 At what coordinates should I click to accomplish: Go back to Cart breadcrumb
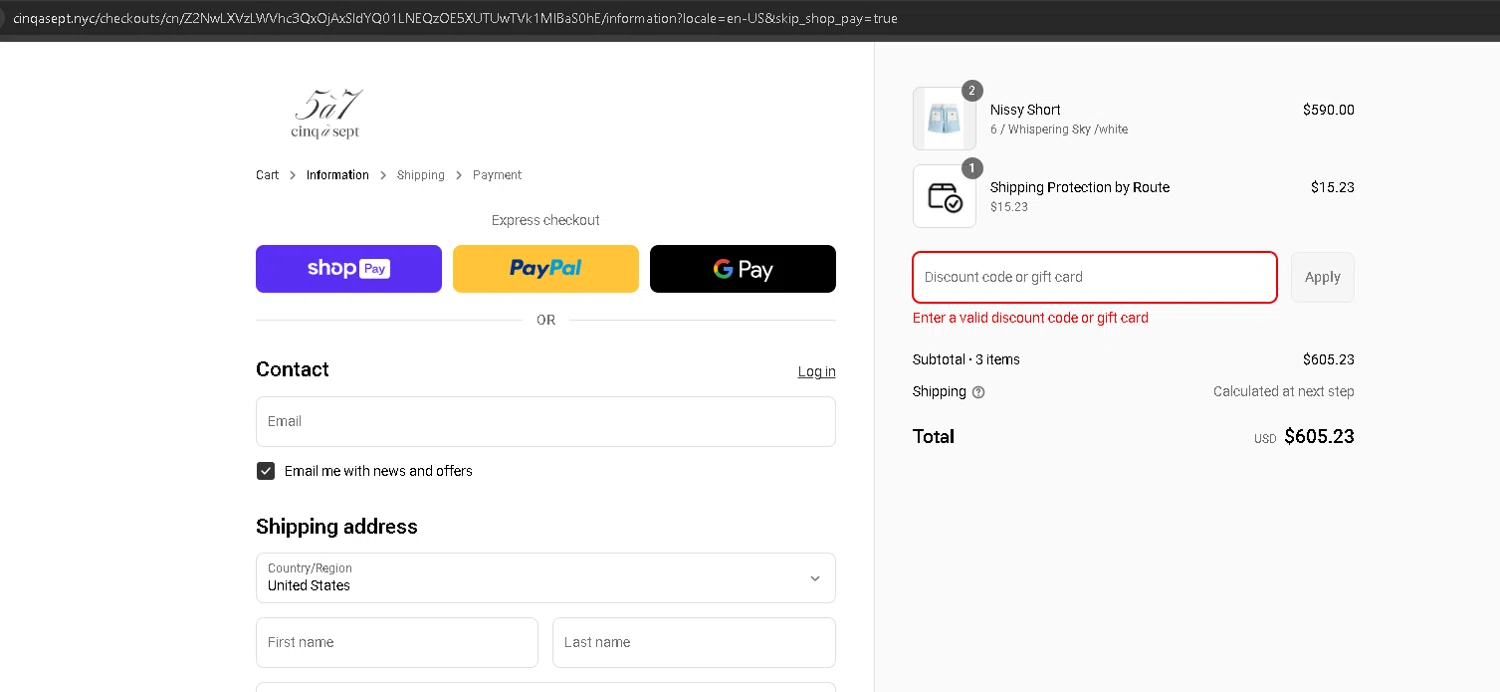click(x=267, y=175)
